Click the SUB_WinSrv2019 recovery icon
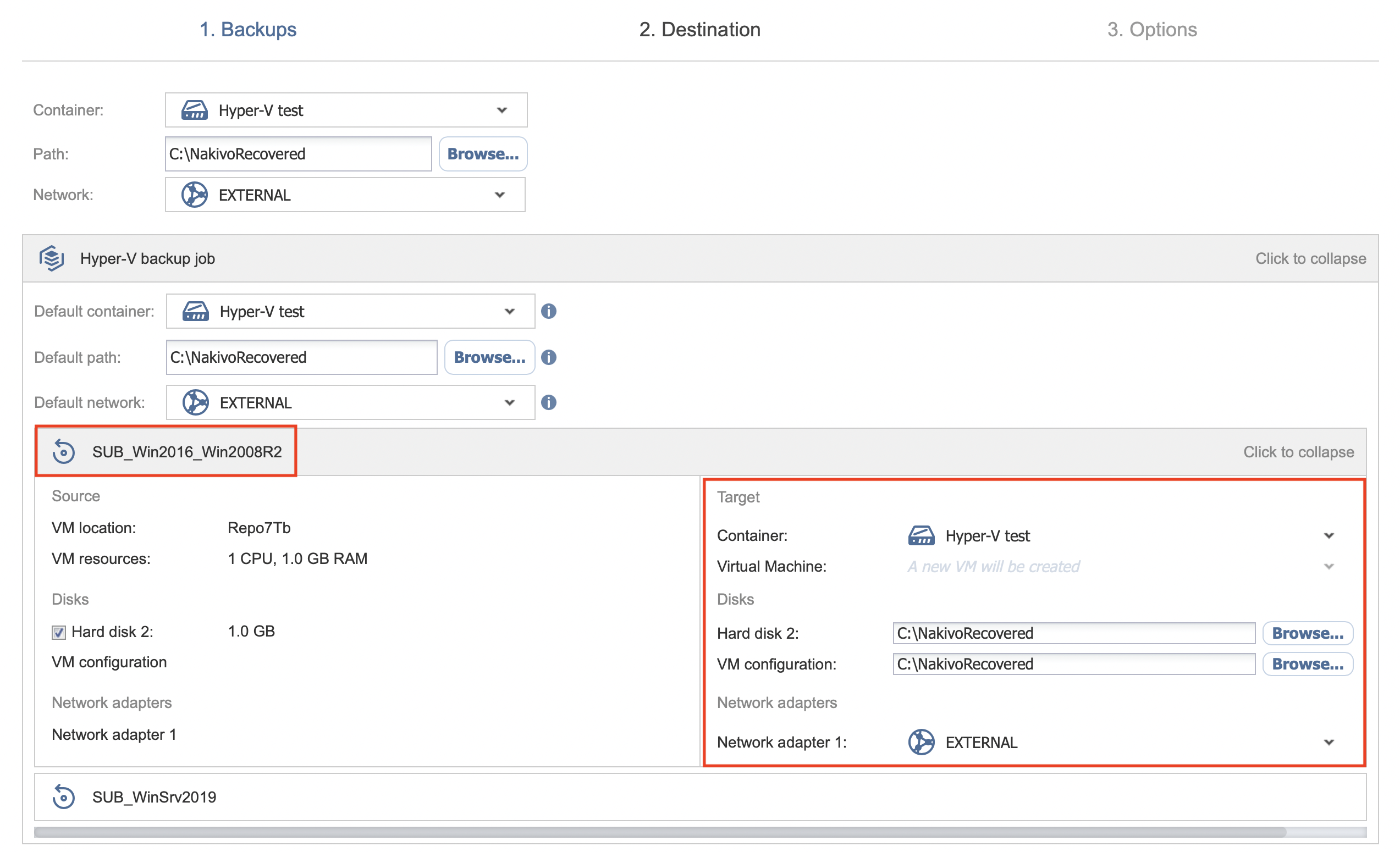This screenshot has height=852, width=1400. [64, 796]
